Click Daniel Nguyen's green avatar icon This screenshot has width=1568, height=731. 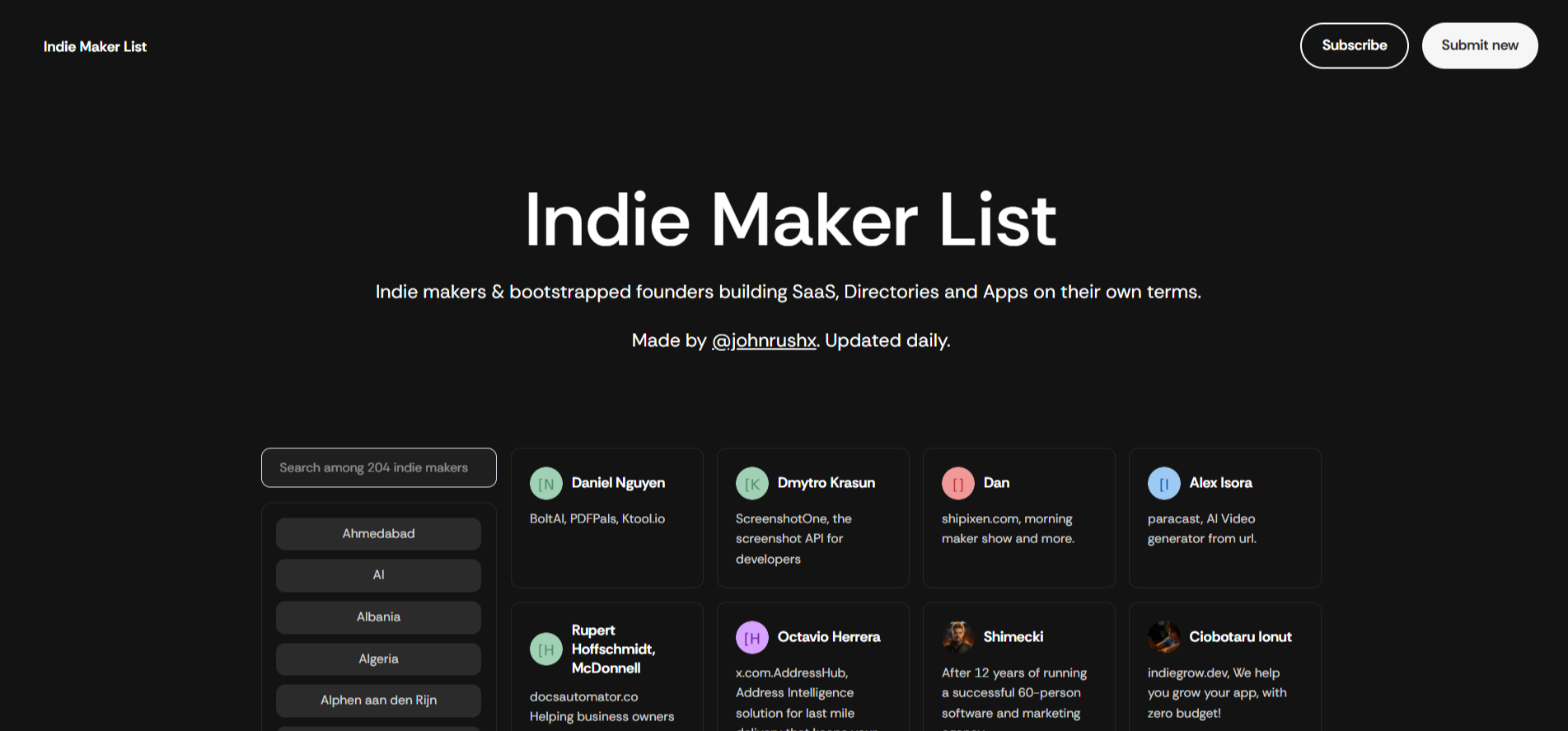[545, 484]
